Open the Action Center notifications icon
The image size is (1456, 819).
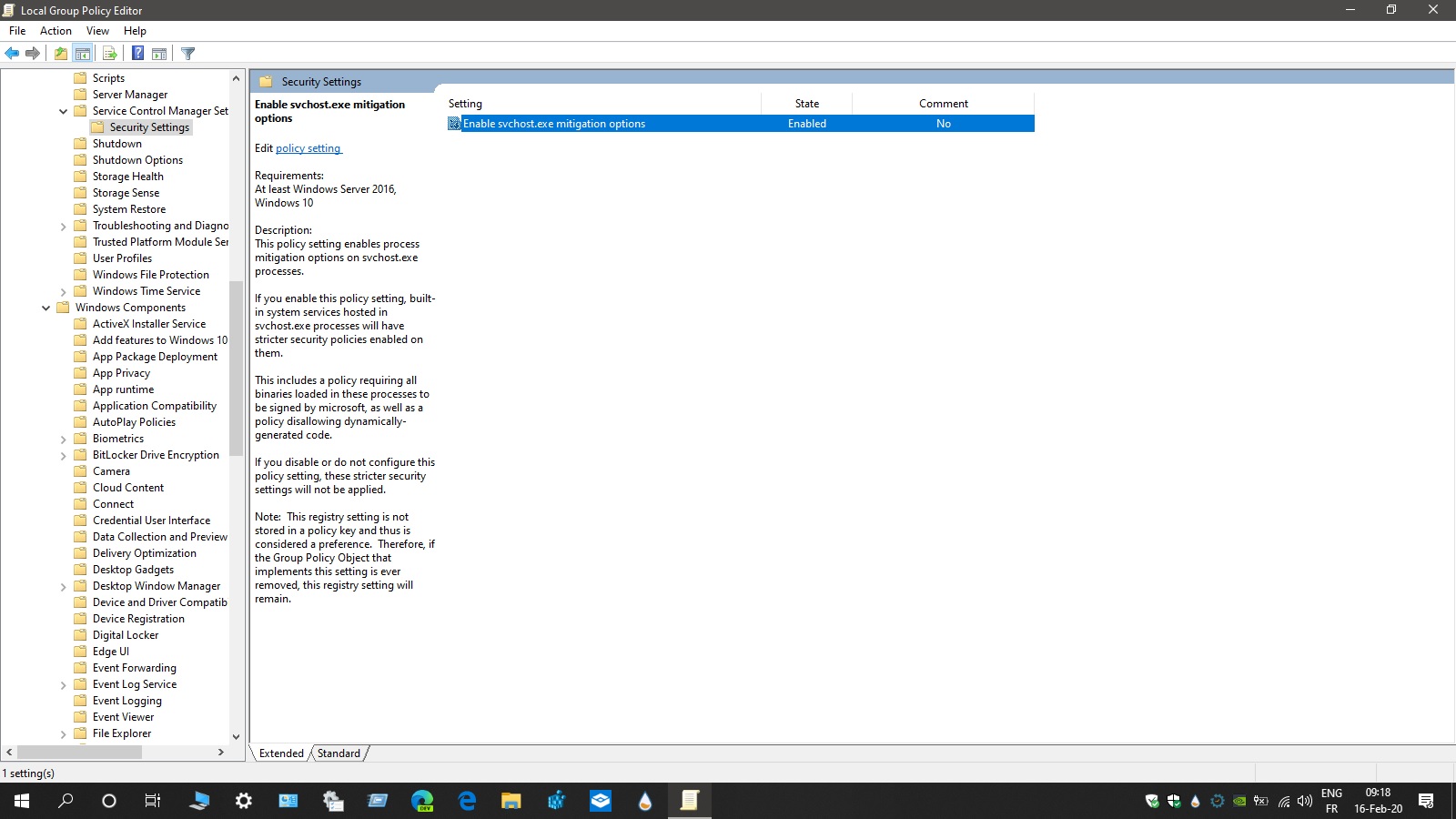click(1426, 801)
